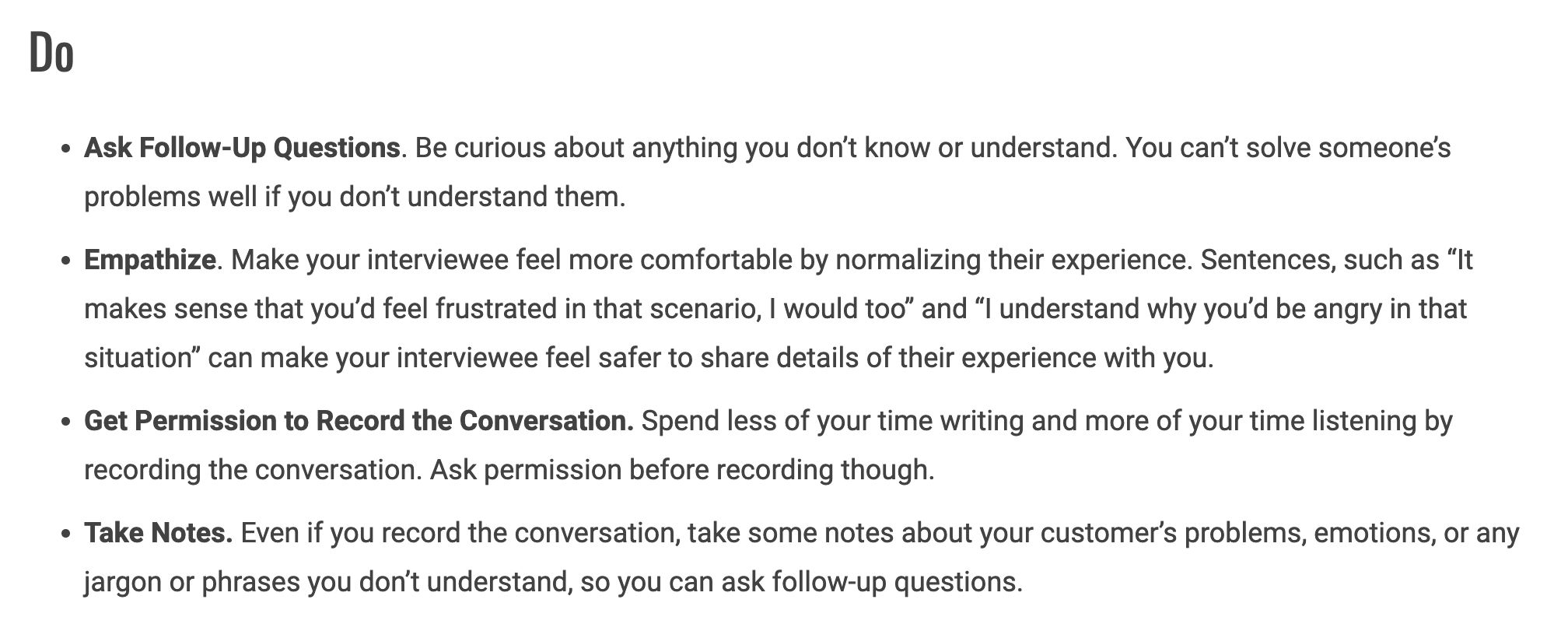Click the bullet before 'Take Notes.'

point(66,534)
